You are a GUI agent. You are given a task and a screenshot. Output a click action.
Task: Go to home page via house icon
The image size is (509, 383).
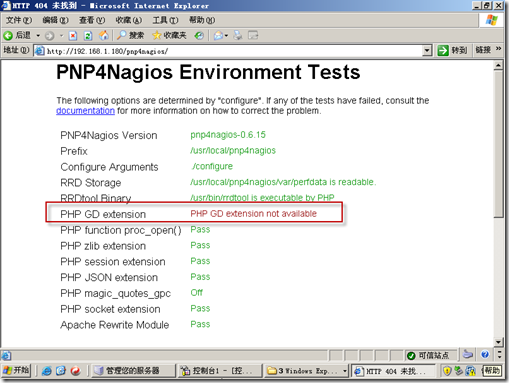(x=104, y=35)
